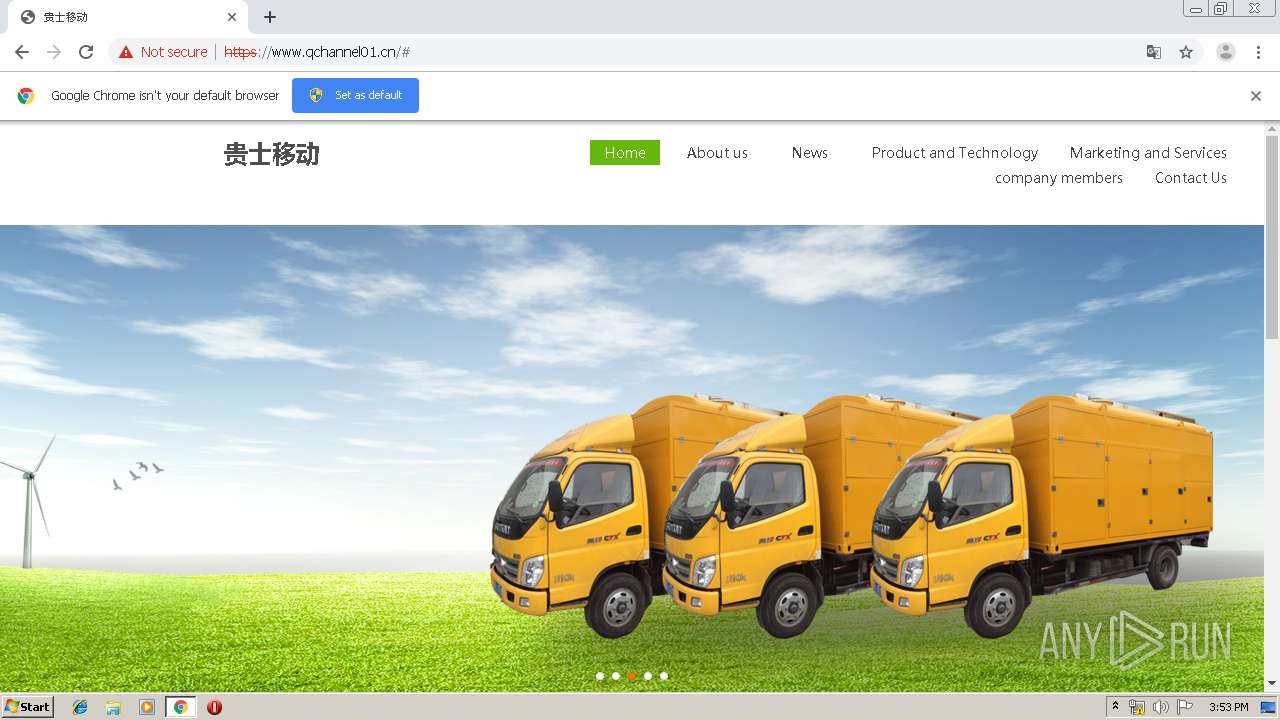
Task: Select the second carousel slide dot
Action: [x=616, y=676]
